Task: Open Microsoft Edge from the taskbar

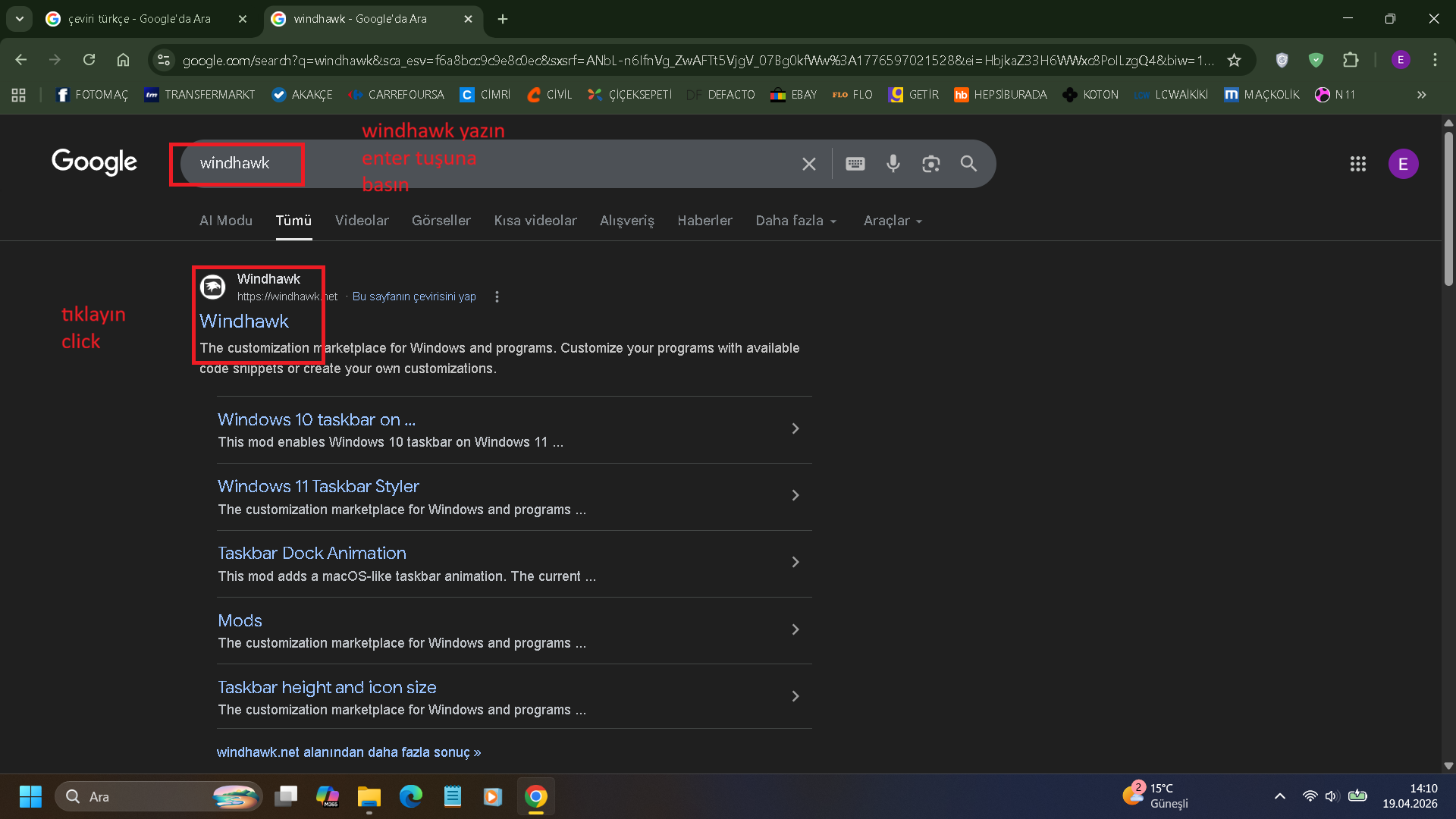Action: pos(410,796)
